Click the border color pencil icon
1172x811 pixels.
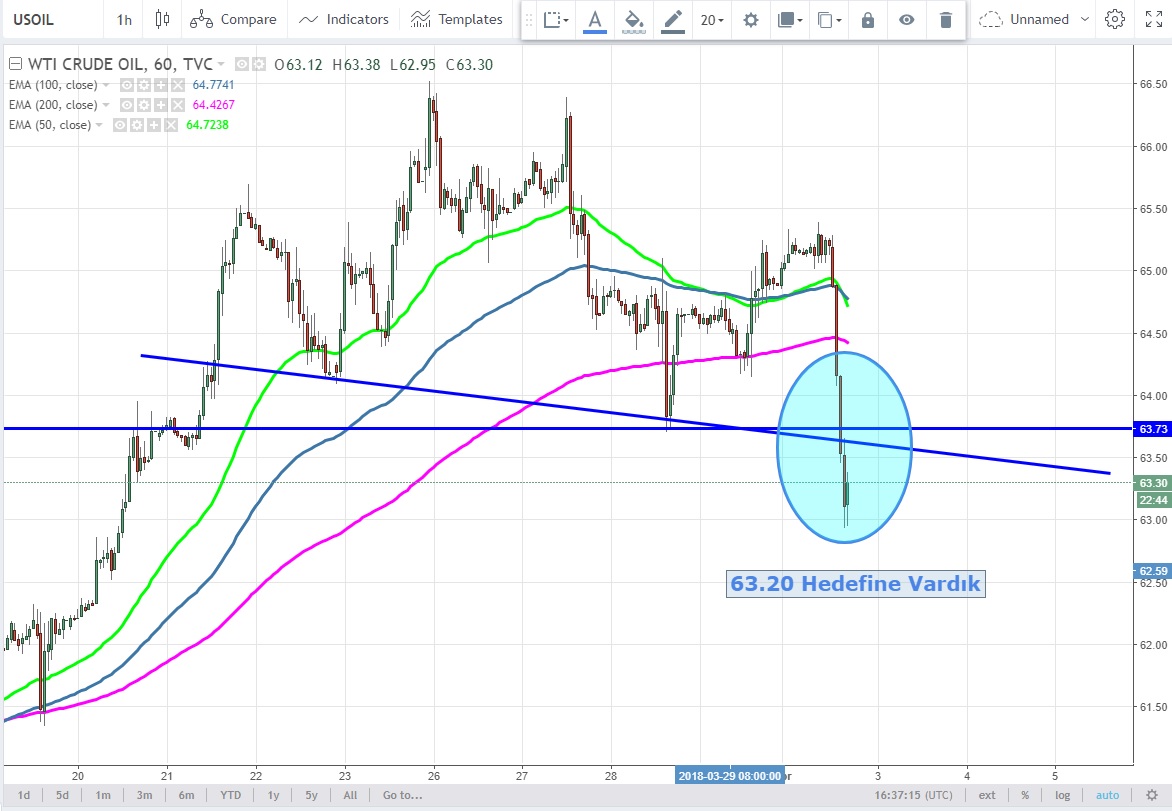point(673,19)
